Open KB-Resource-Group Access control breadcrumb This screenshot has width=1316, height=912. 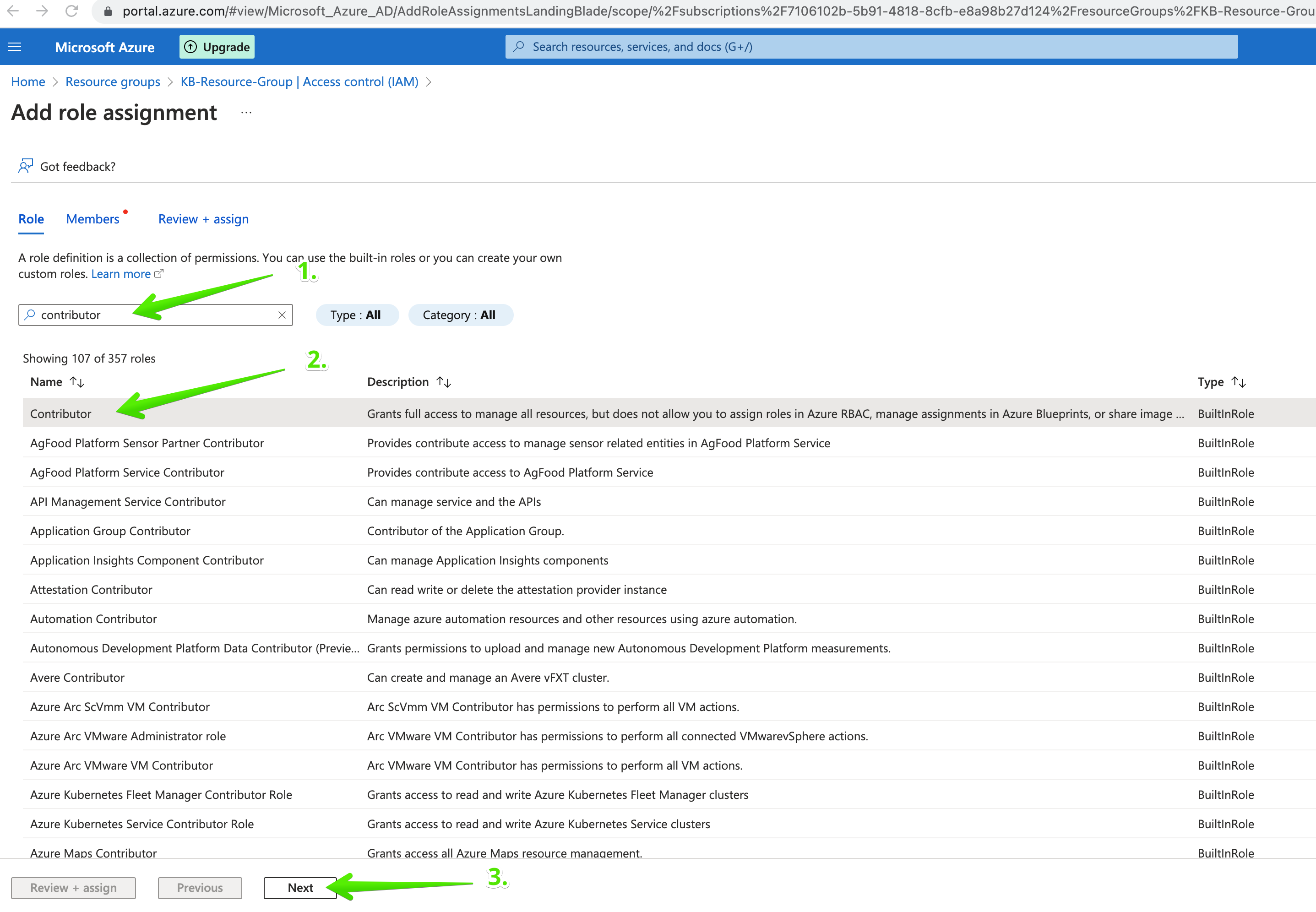299,81
